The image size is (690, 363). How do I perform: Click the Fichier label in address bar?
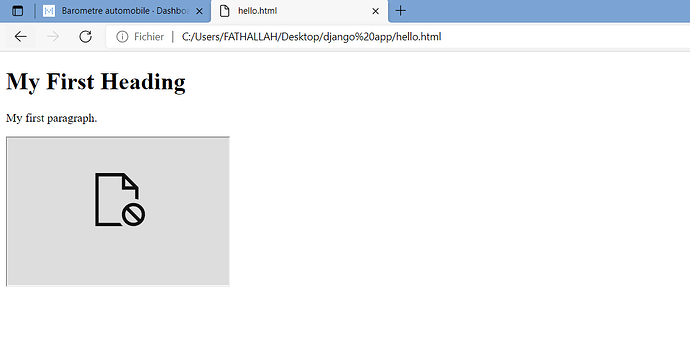[x=149, y=37]
